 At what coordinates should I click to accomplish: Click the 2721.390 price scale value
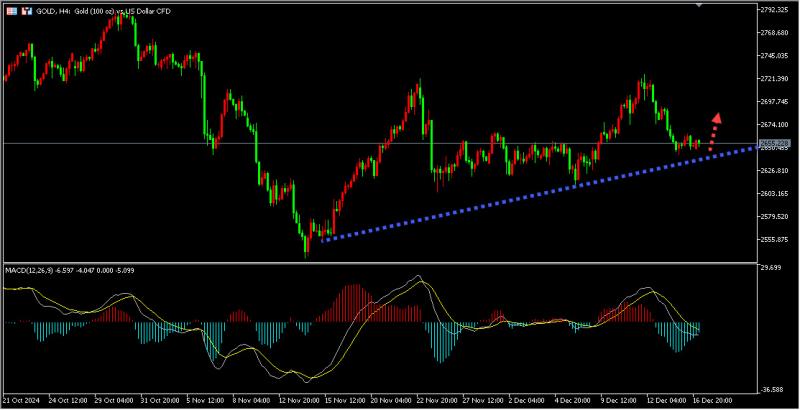click(x=774, y=79)
